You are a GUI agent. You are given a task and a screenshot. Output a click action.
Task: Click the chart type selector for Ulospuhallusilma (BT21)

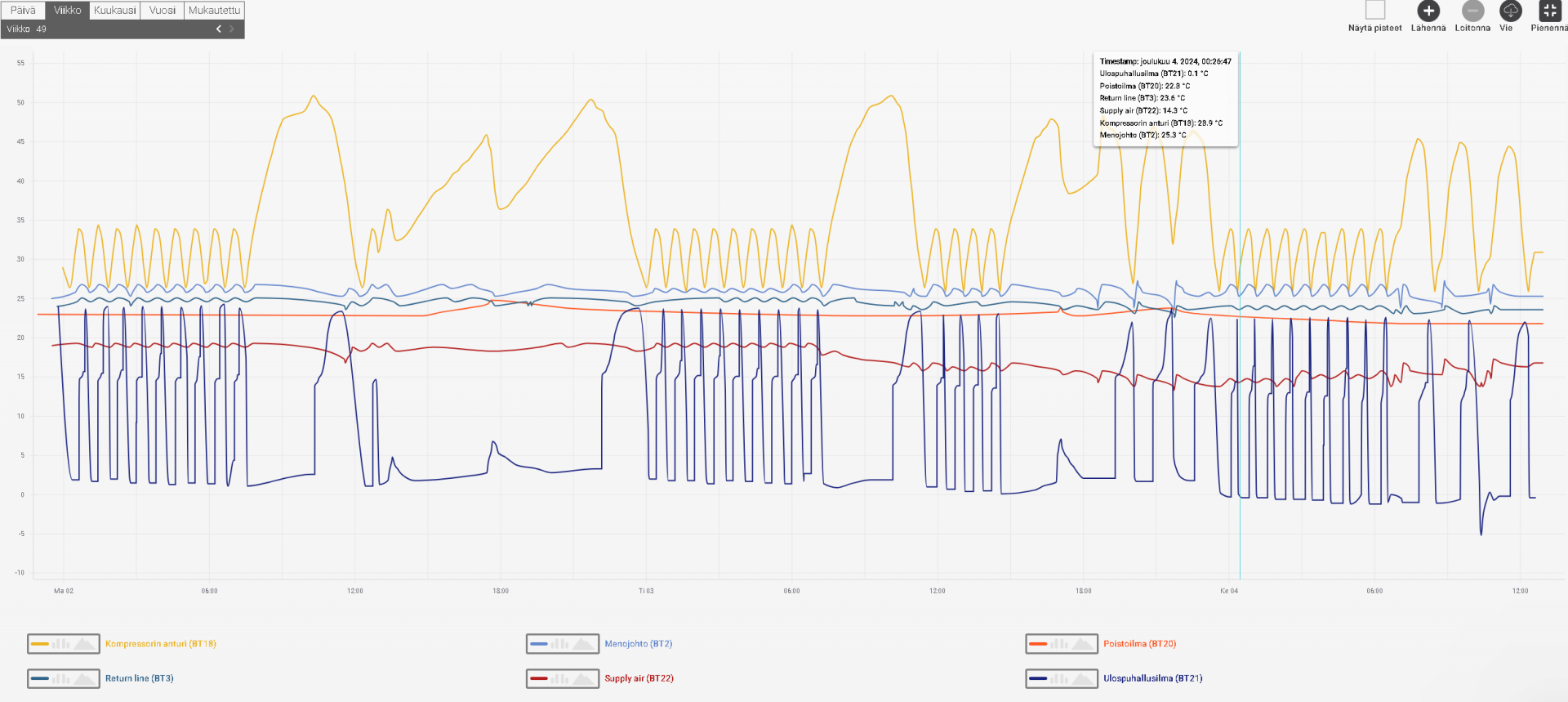1062,678
